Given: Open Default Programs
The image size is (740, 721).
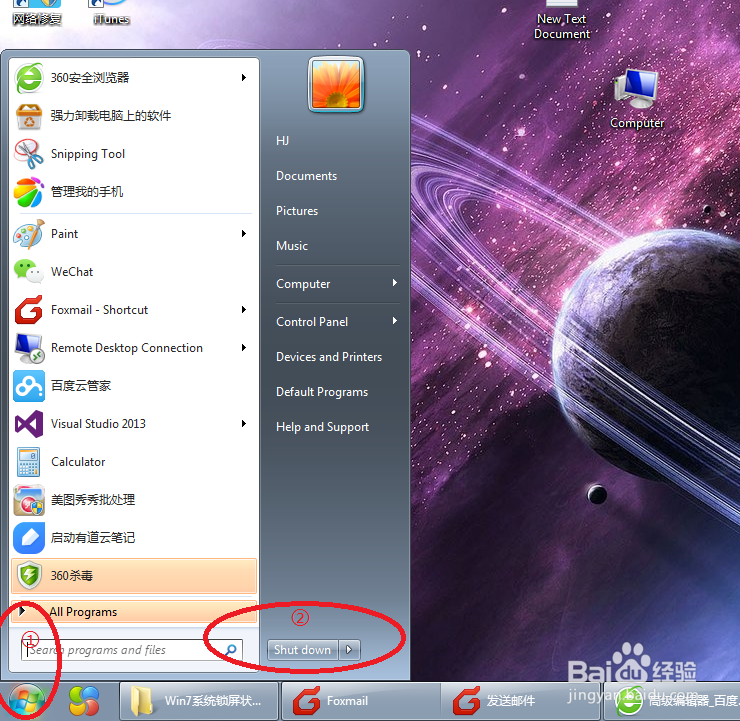Looking at the screenshot, I should coord(322,392).
